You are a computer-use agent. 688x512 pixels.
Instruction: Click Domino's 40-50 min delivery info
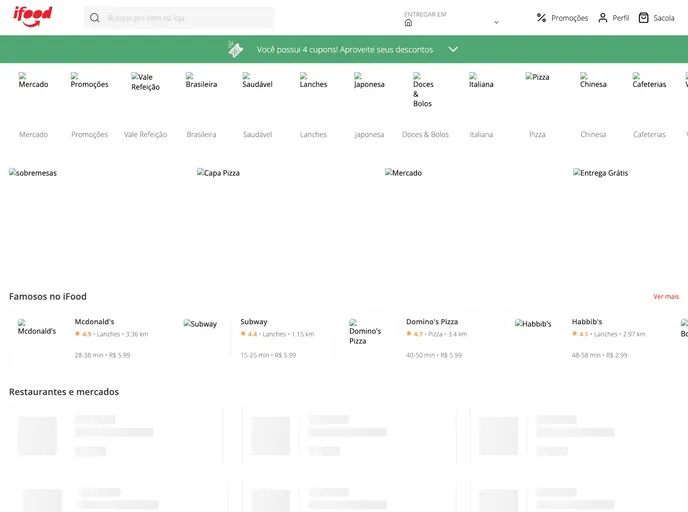[x=434, y=355]
